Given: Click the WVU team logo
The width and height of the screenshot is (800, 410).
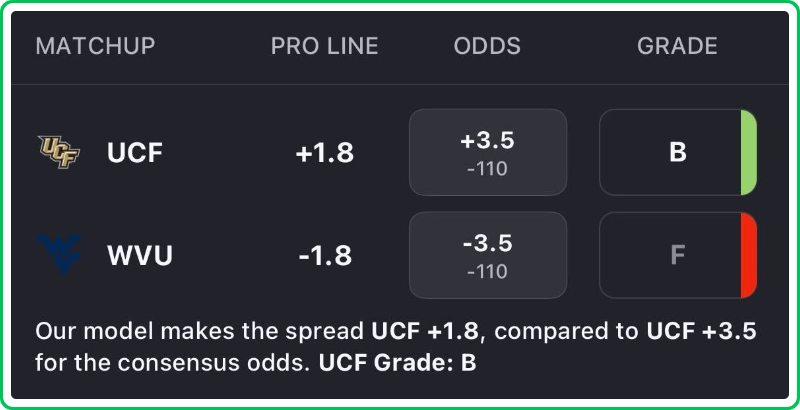Looking at the screenshot, I should tap(59, 255).
